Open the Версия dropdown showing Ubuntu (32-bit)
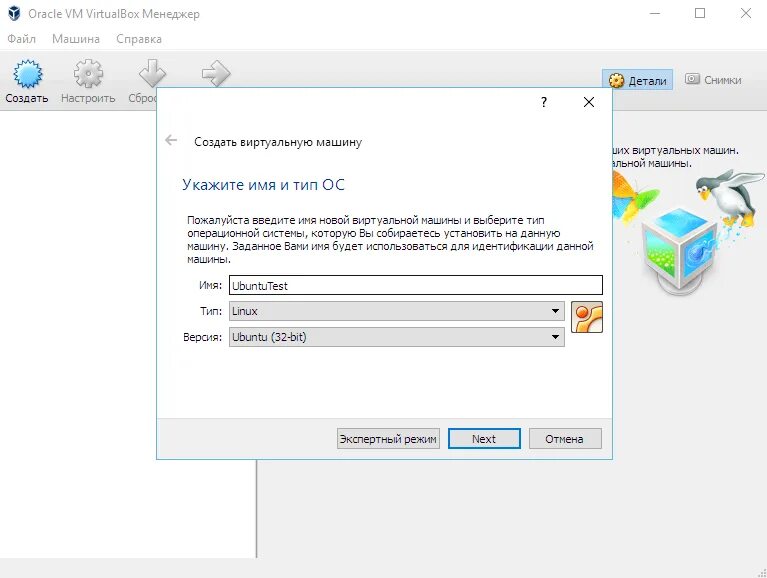The width and height of the screenshot is (767, 578). [397, 337]
